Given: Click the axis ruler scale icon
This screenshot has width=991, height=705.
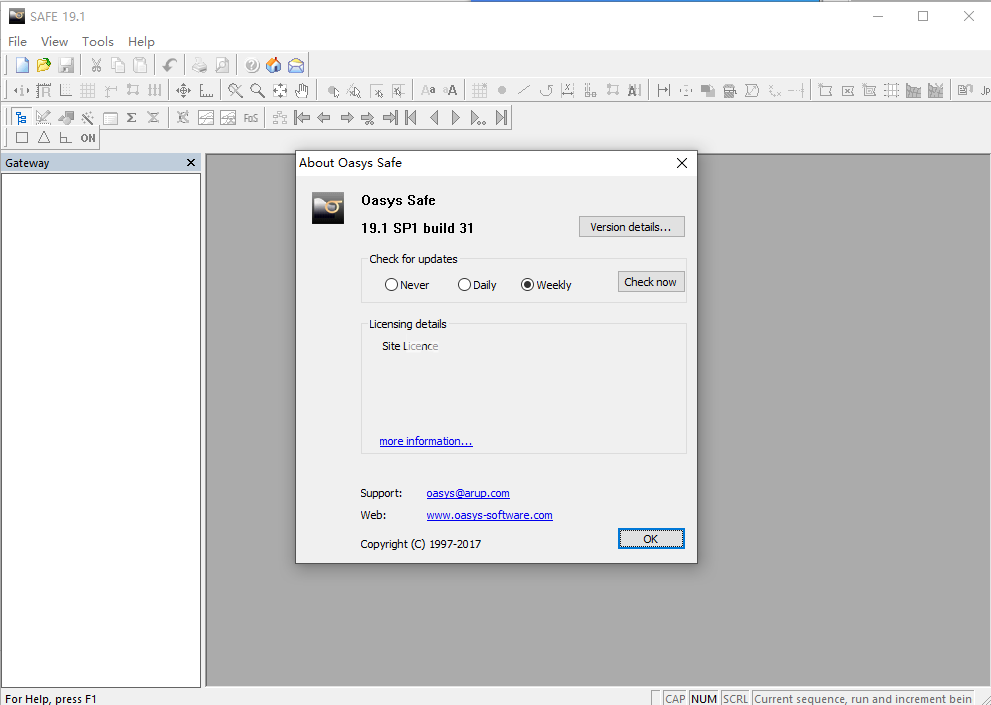Looking at the screenshot, I should (206, 90).
